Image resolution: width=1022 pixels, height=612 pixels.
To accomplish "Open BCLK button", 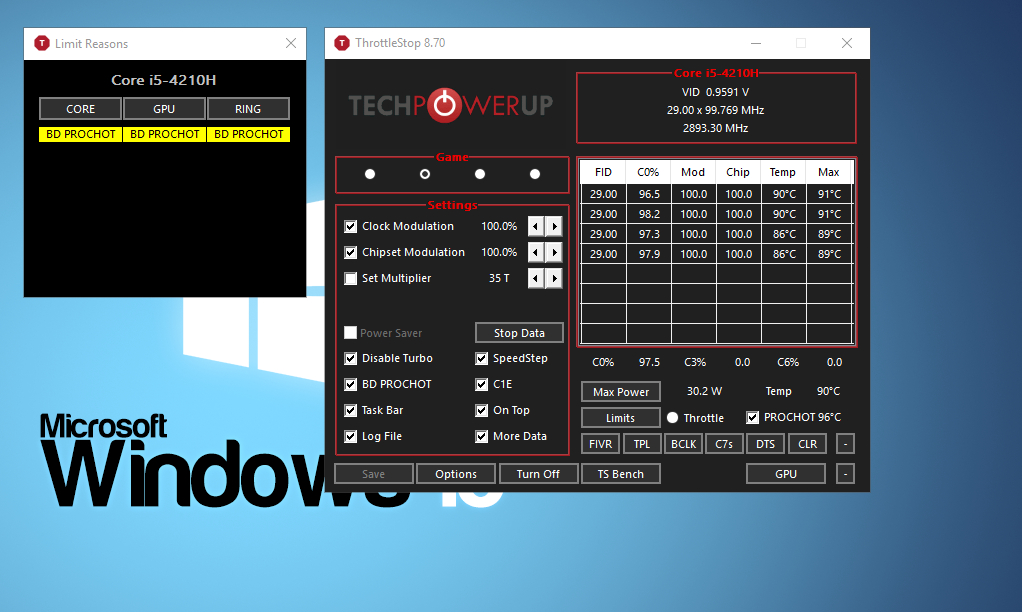I will [x=684, y=444].
